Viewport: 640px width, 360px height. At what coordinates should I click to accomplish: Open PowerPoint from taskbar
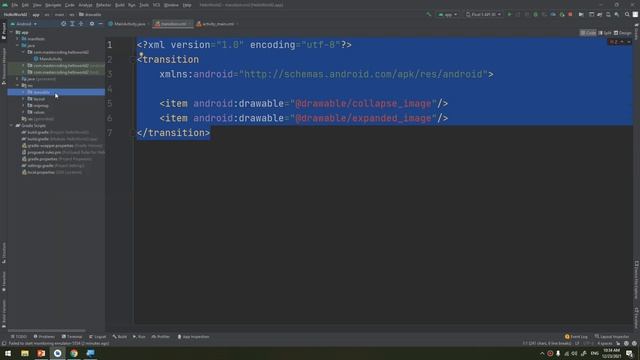(x=41, y=353)
